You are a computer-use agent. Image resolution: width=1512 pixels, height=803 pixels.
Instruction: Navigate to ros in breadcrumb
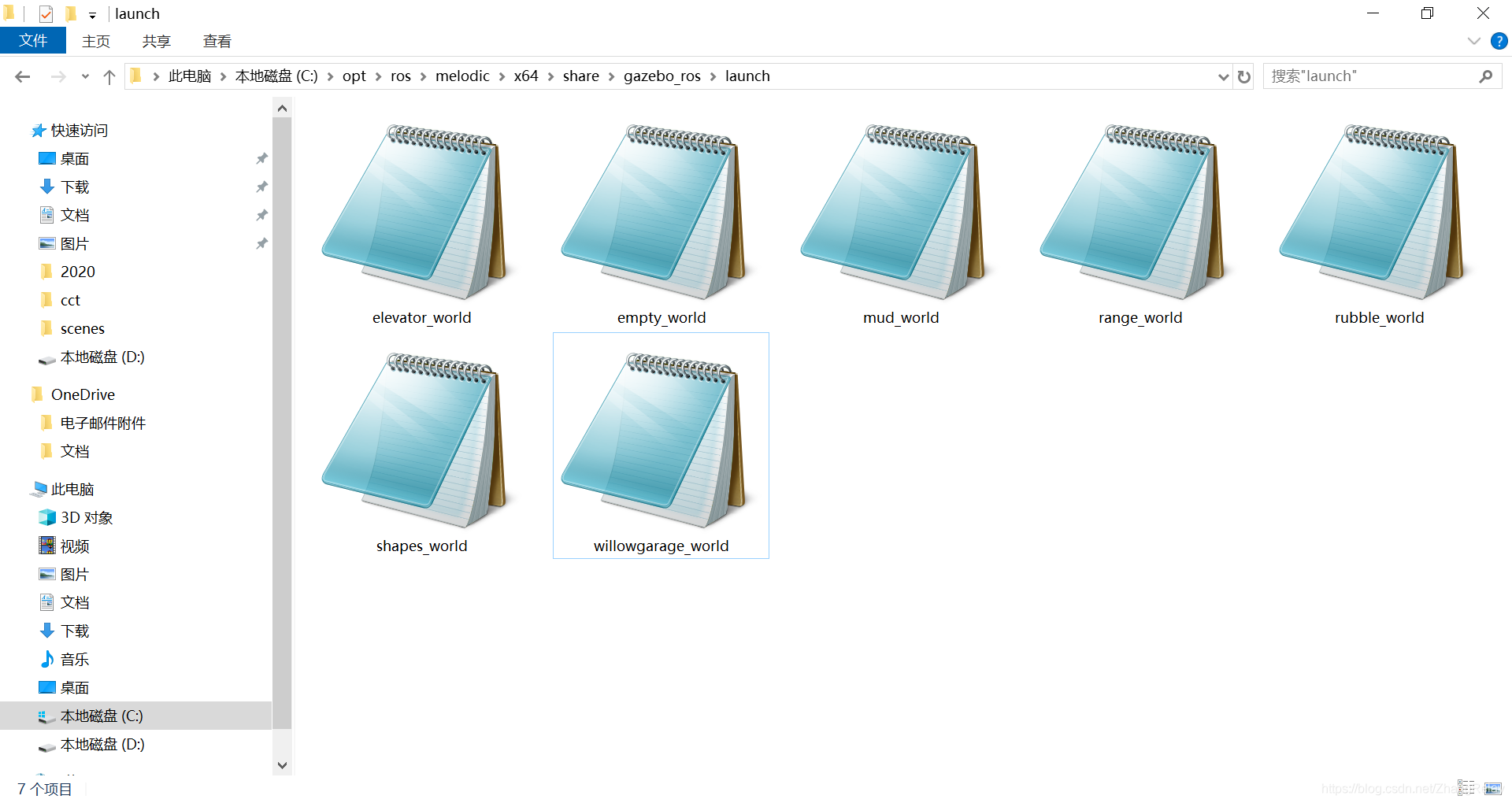pos(401,76)
